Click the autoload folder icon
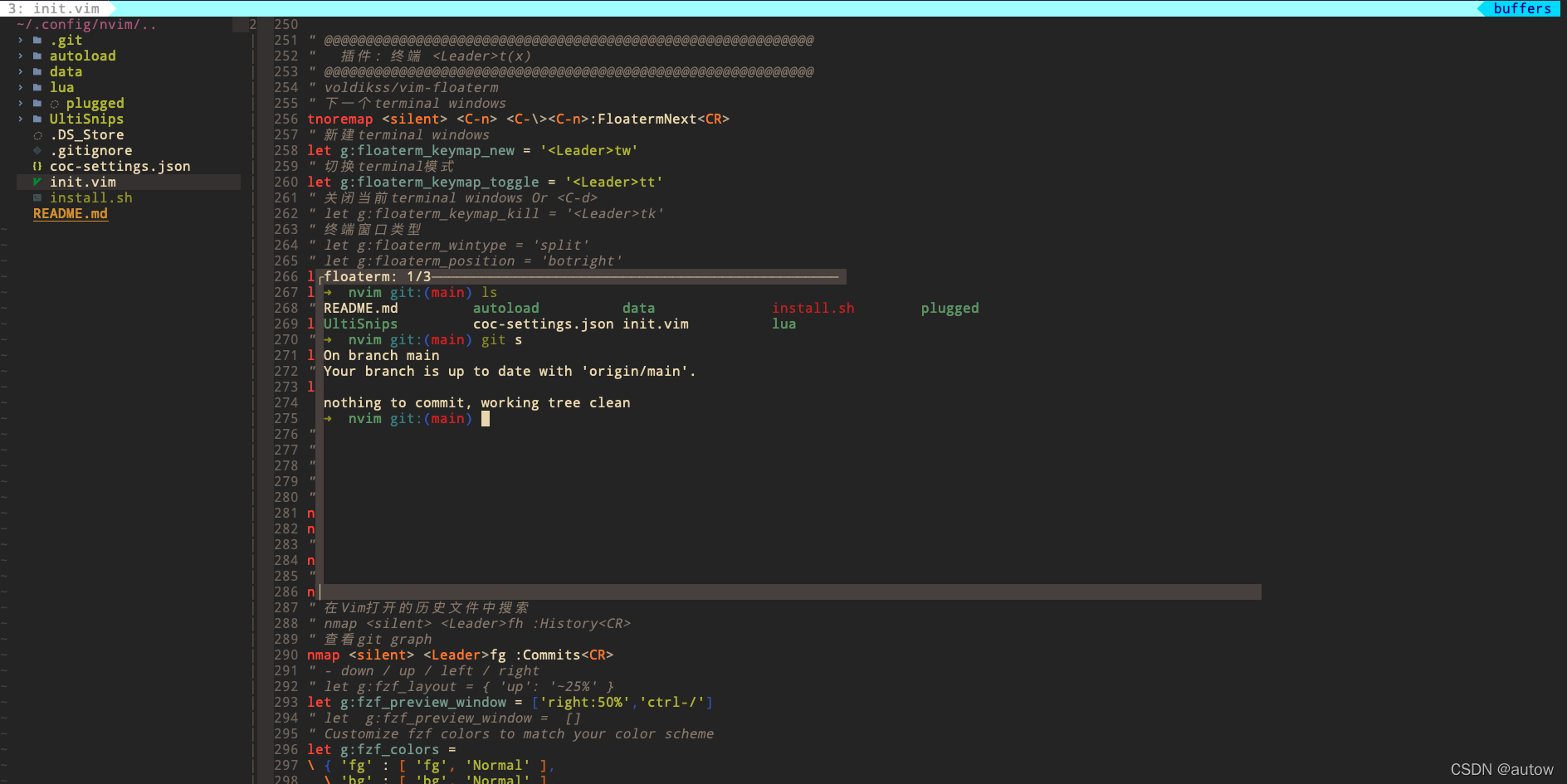This screenshot has height=784, width=1567. click(37, 56)
